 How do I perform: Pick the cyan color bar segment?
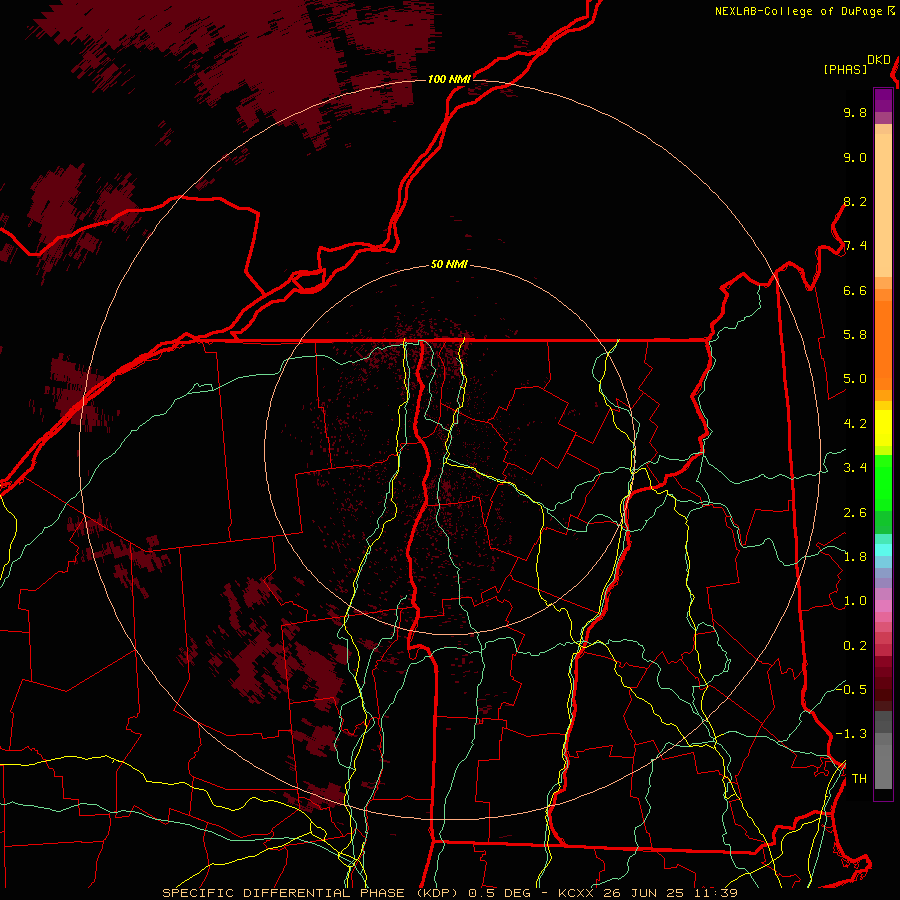(883, 550)
